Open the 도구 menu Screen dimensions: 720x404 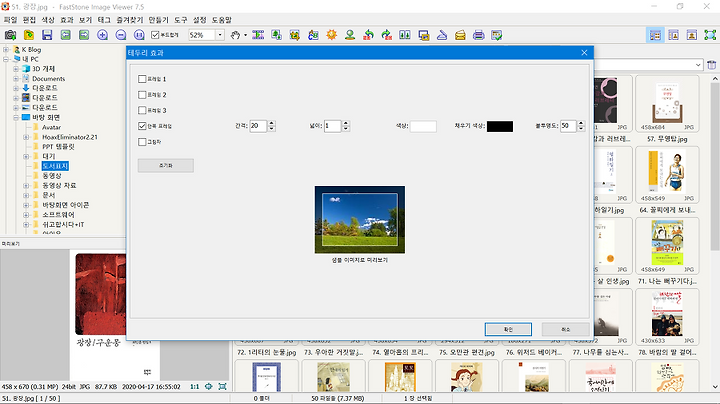pos(180,20)
